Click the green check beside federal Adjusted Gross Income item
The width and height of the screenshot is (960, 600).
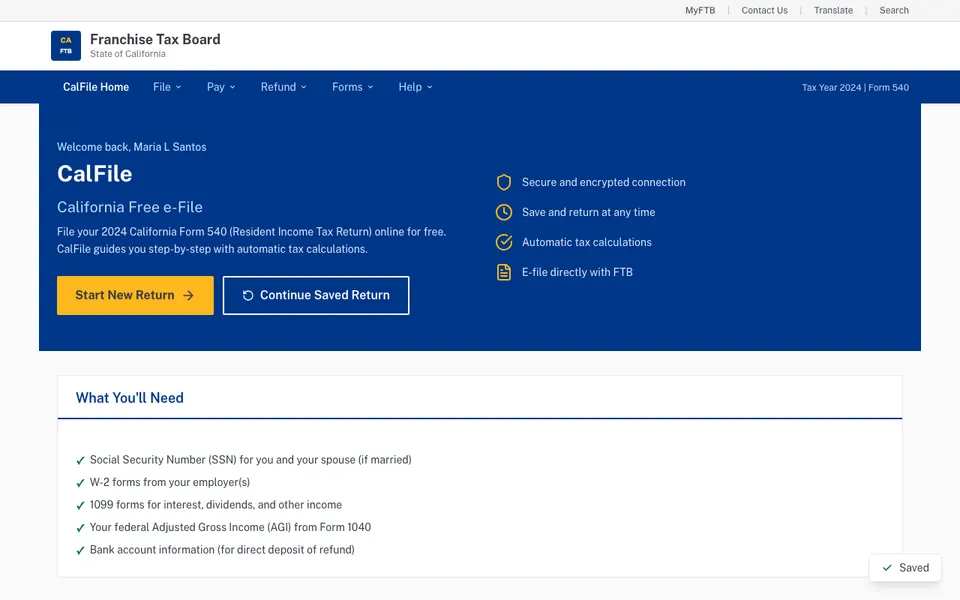pos(80,528)
